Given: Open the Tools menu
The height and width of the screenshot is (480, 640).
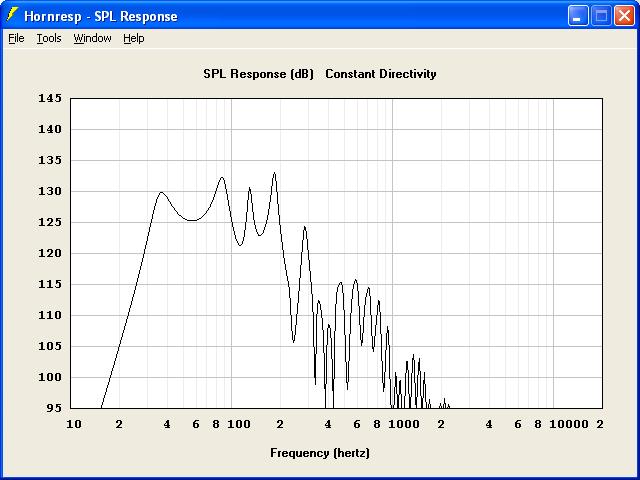Looking at the screenshot, I should click(x=49, y=38).
